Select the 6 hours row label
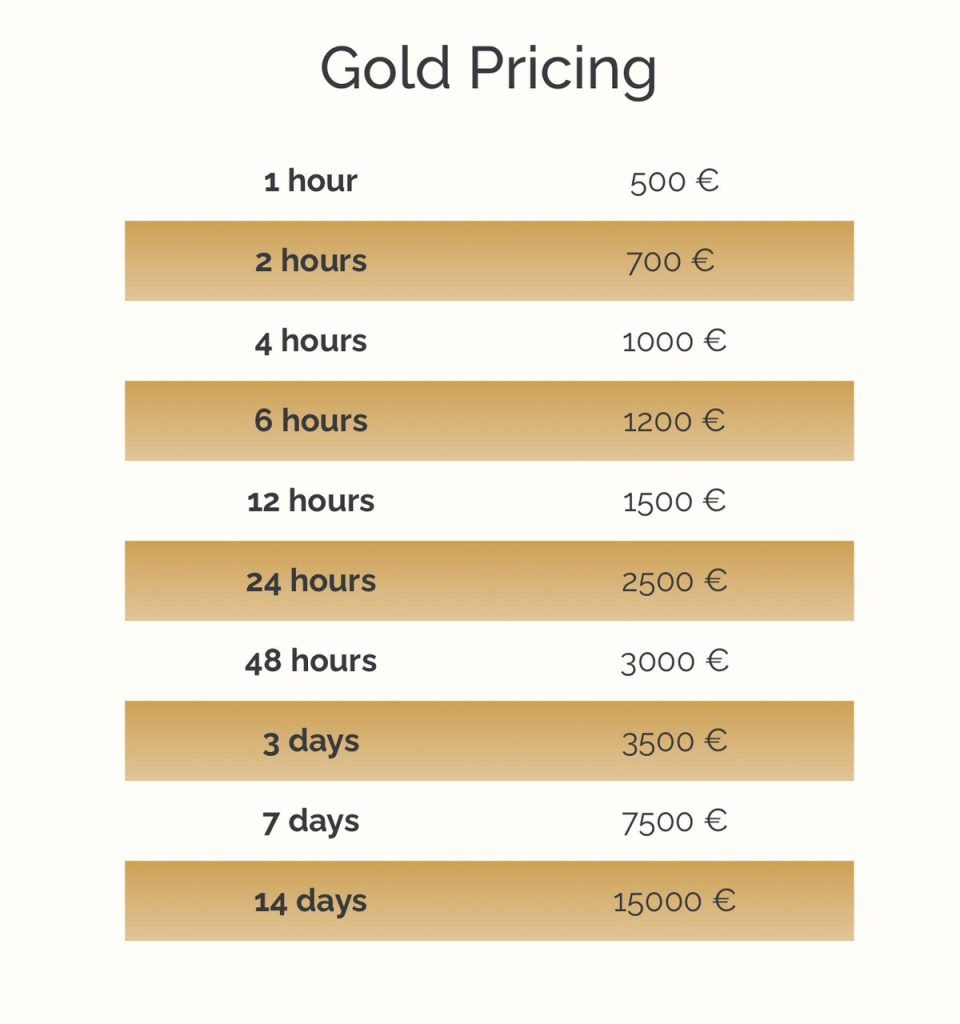Viewport: 960px width, 1024px height. (311, 421)
